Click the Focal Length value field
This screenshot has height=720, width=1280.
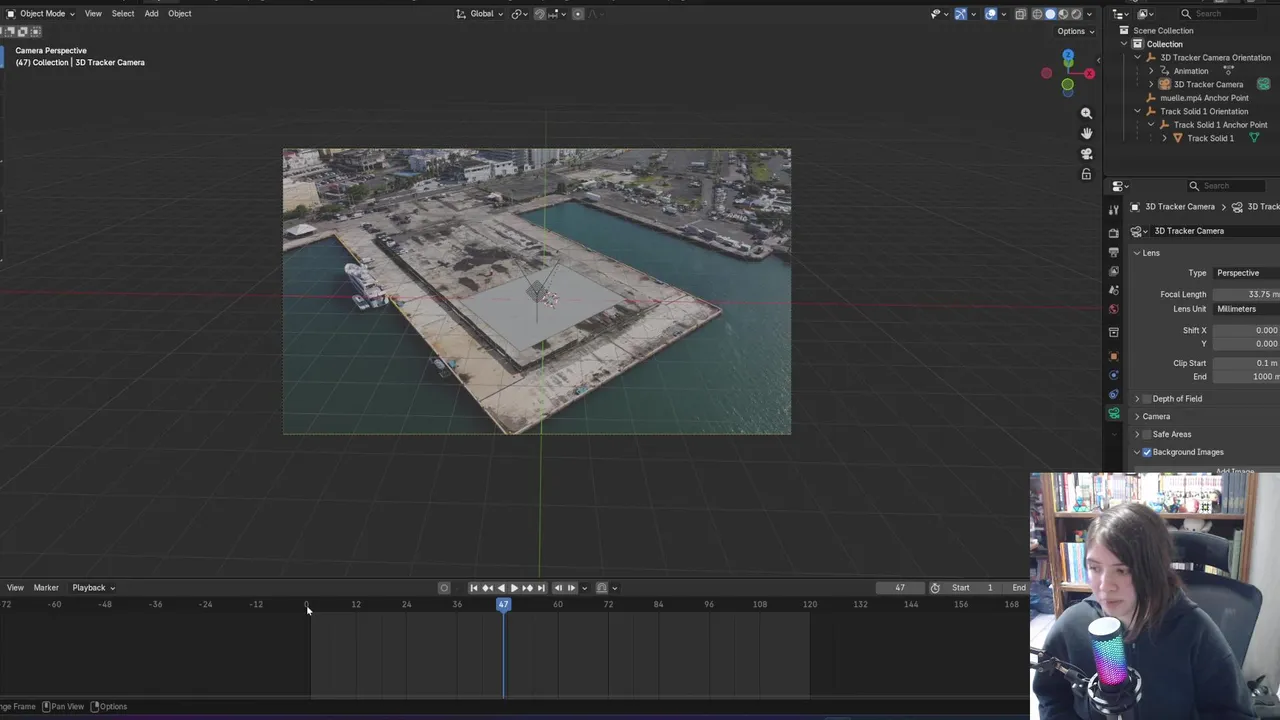[1245, 294]
